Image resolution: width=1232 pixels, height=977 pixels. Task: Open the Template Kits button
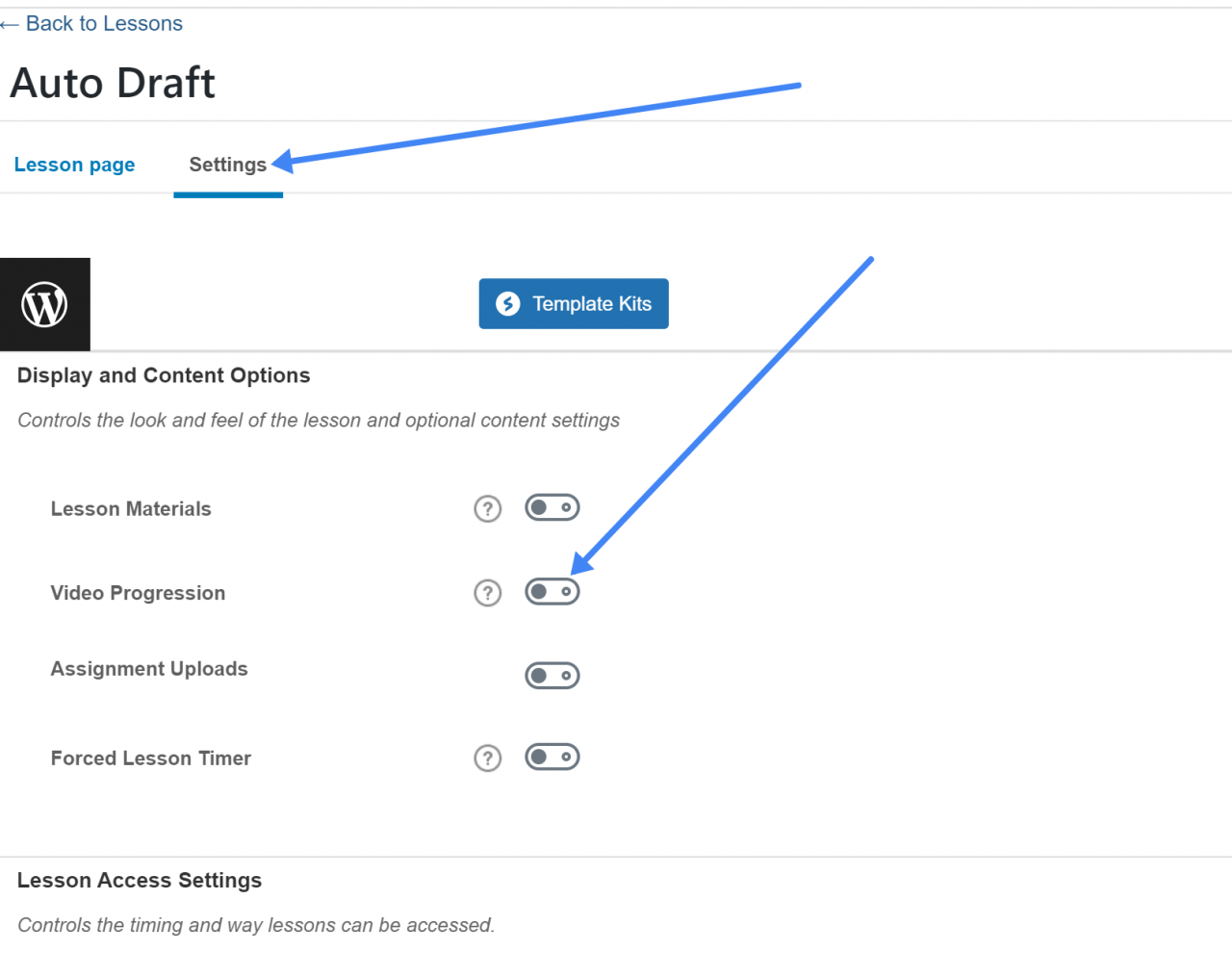[x=574, y=304]
